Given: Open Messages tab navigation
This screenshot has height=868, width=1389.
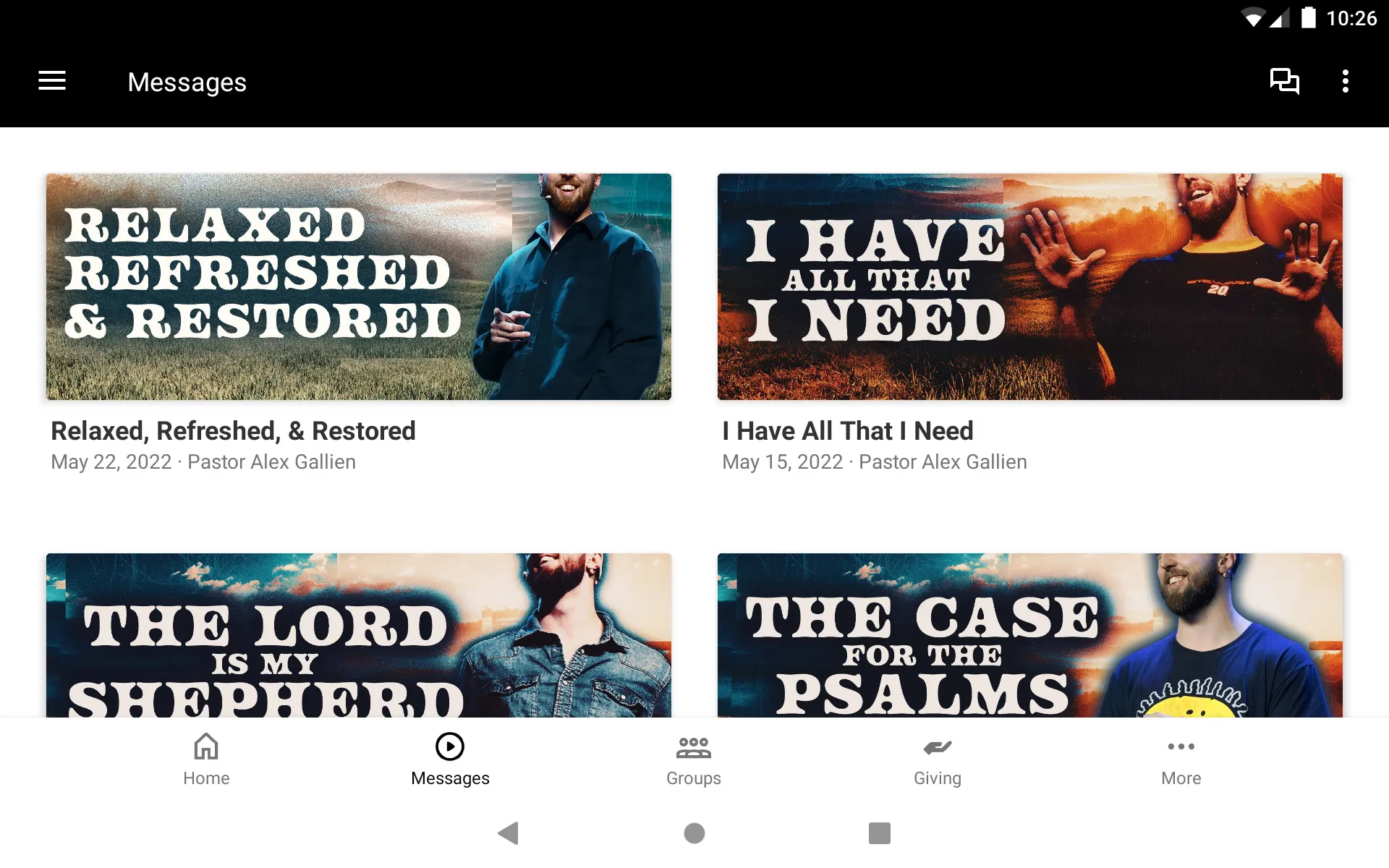Looking at the screenshot, I should (450, 759).
